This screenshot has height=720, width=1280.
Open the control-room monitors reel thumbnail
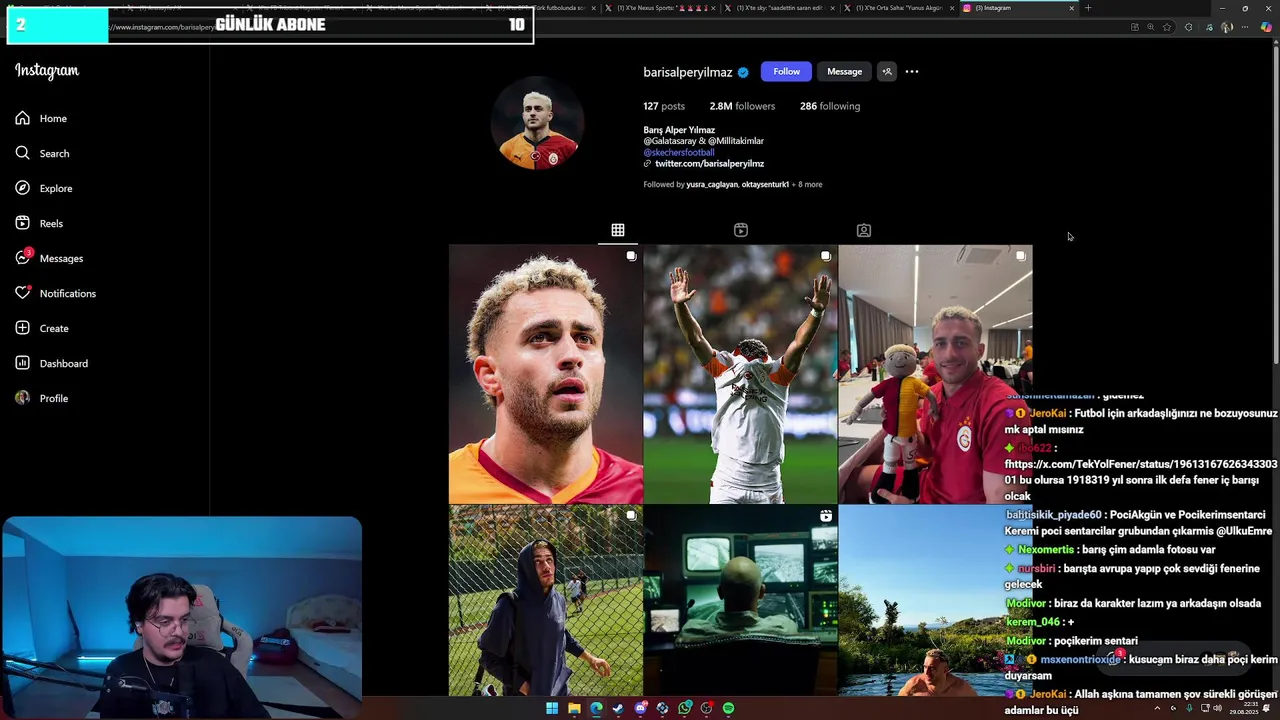click(x=740, y=600)
